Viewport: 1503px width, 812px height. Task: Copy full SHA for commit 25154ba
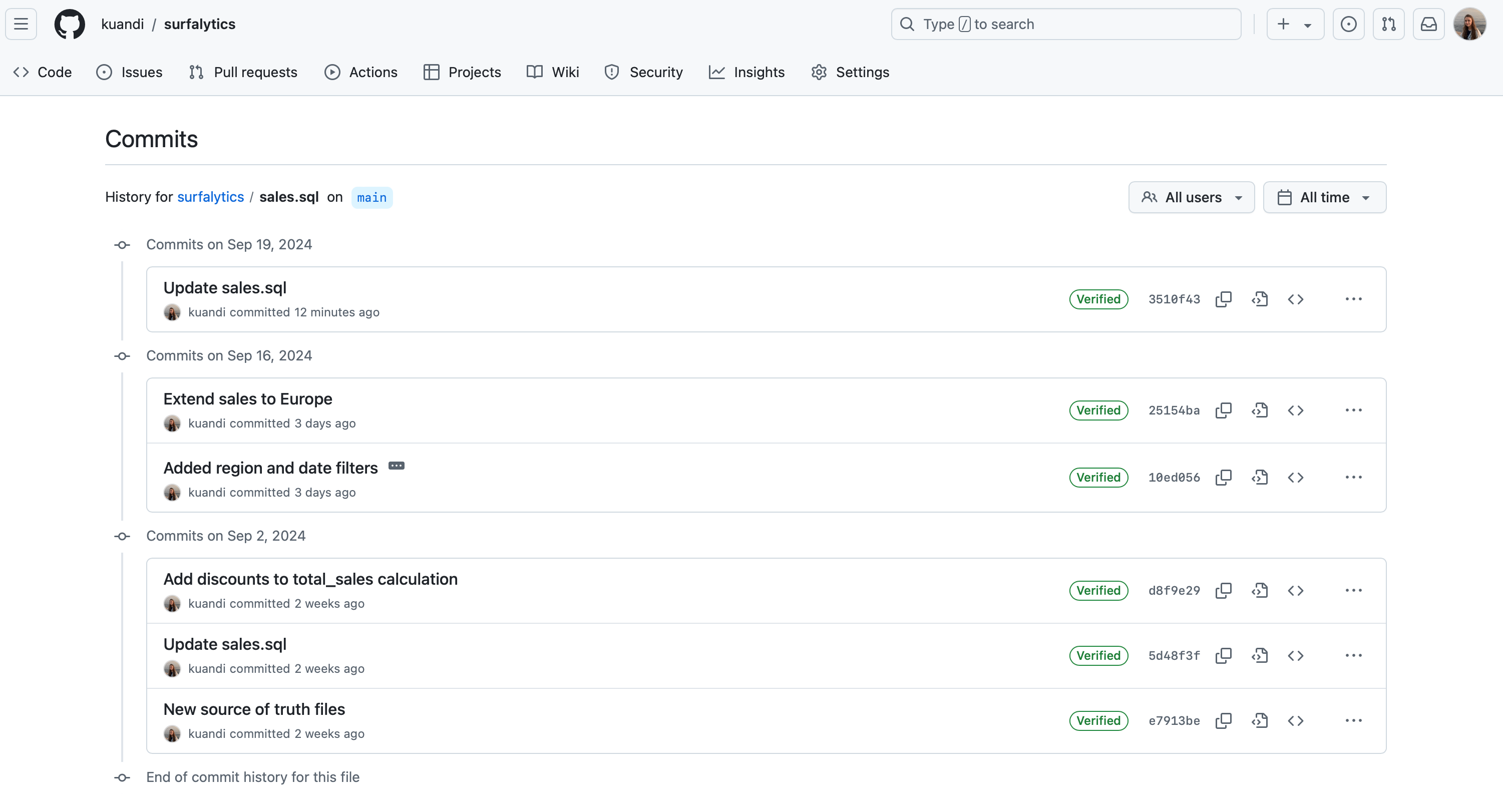(x=1224, y=411)
